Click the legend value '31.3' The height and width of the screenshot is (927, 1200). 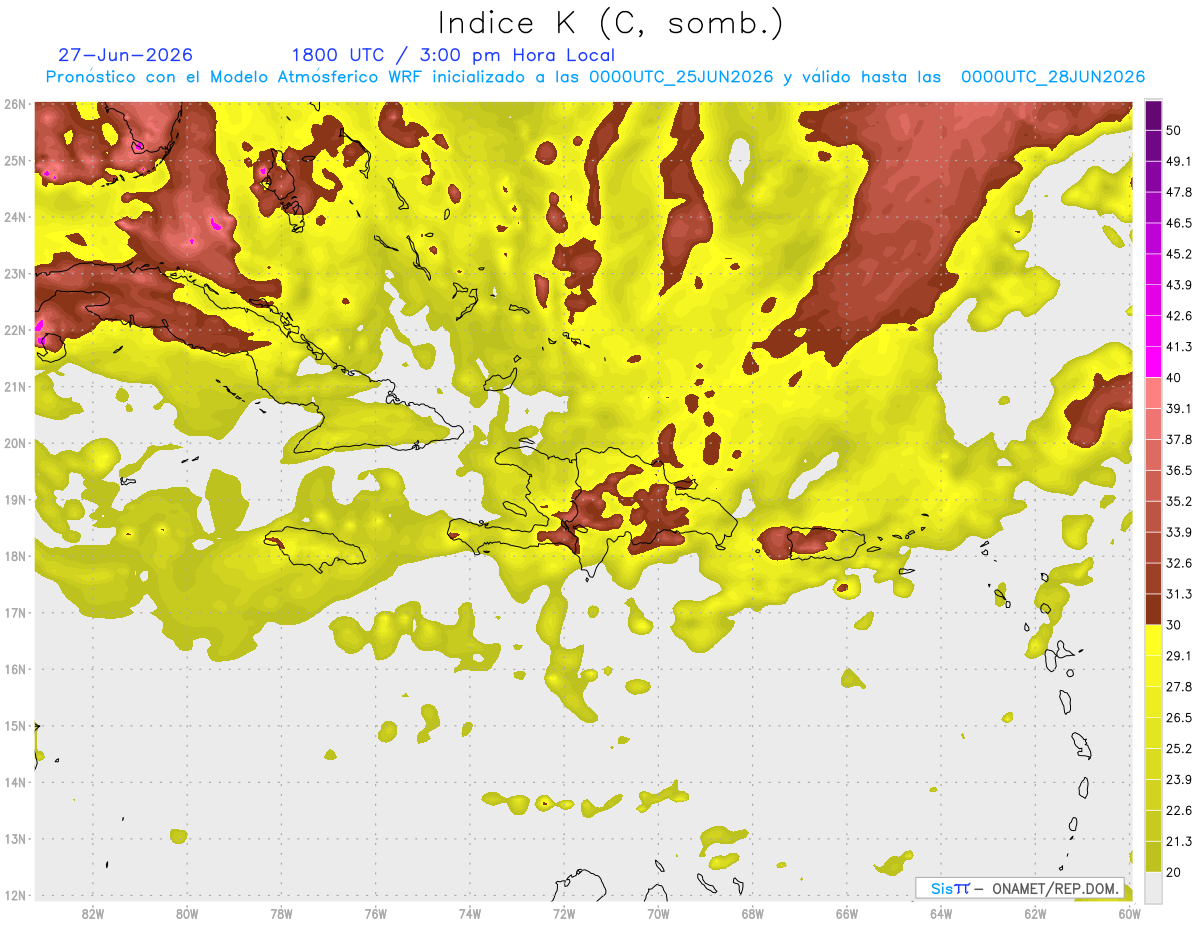[1179, 594]
